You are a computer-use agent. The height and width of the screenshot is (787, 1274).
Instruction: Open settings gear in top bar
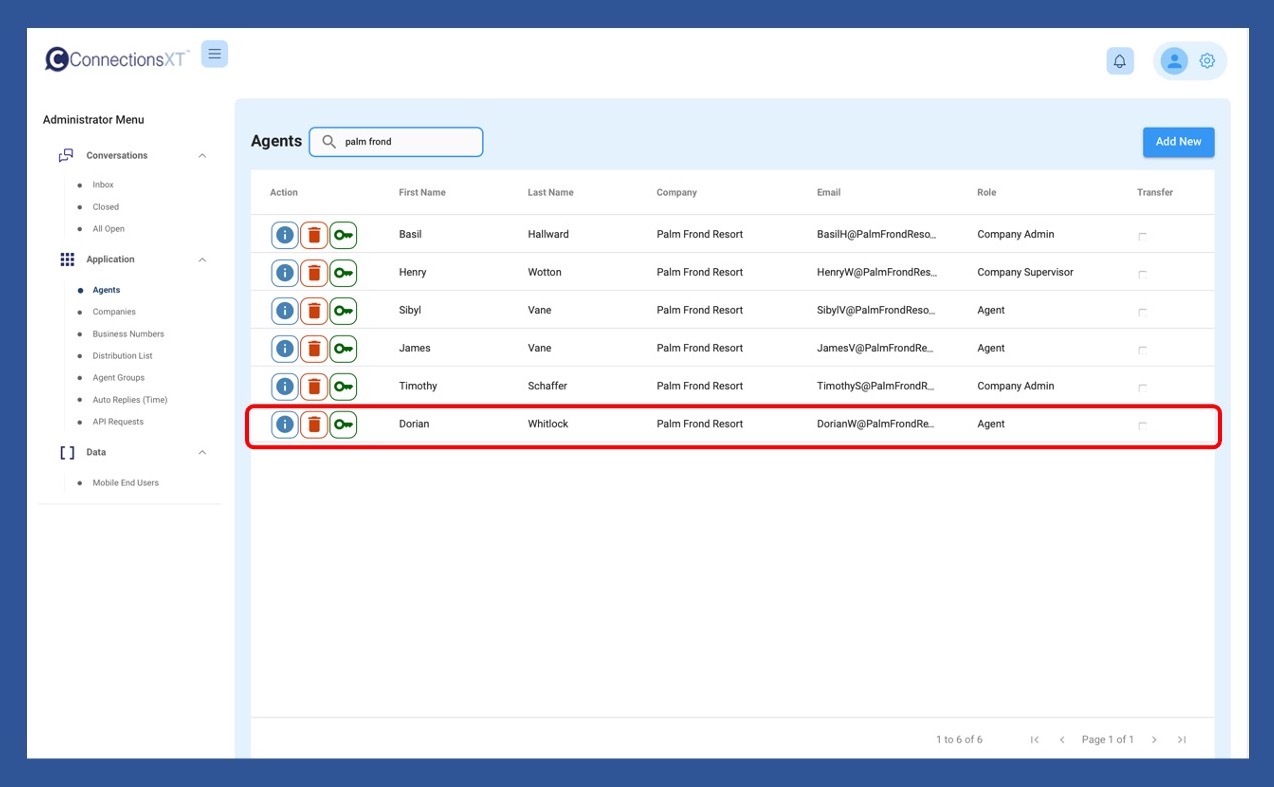[1207, 61]
